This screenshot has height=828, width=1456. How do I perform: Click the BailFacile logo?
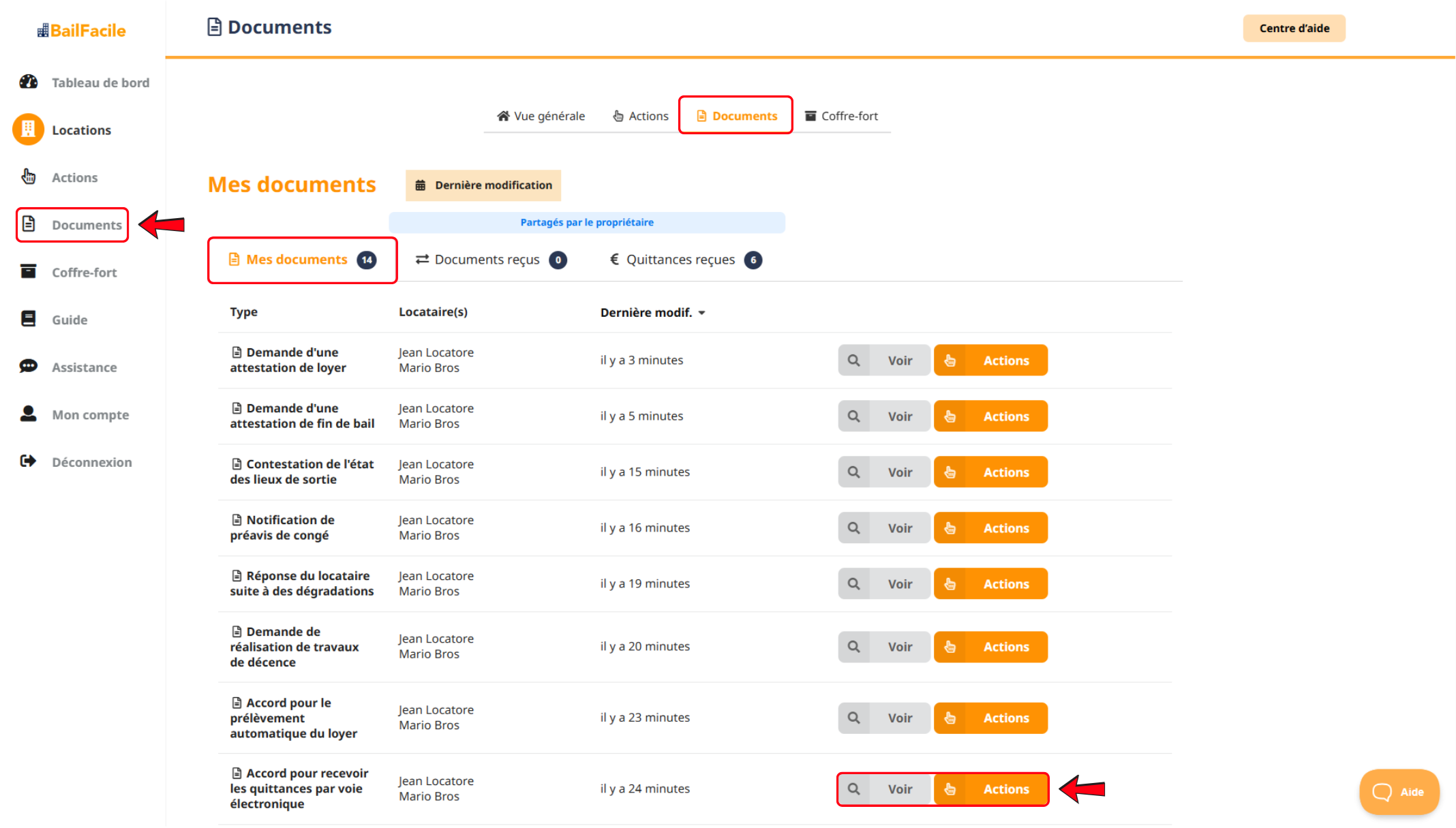pyautogui.click(x=82, y=31)
